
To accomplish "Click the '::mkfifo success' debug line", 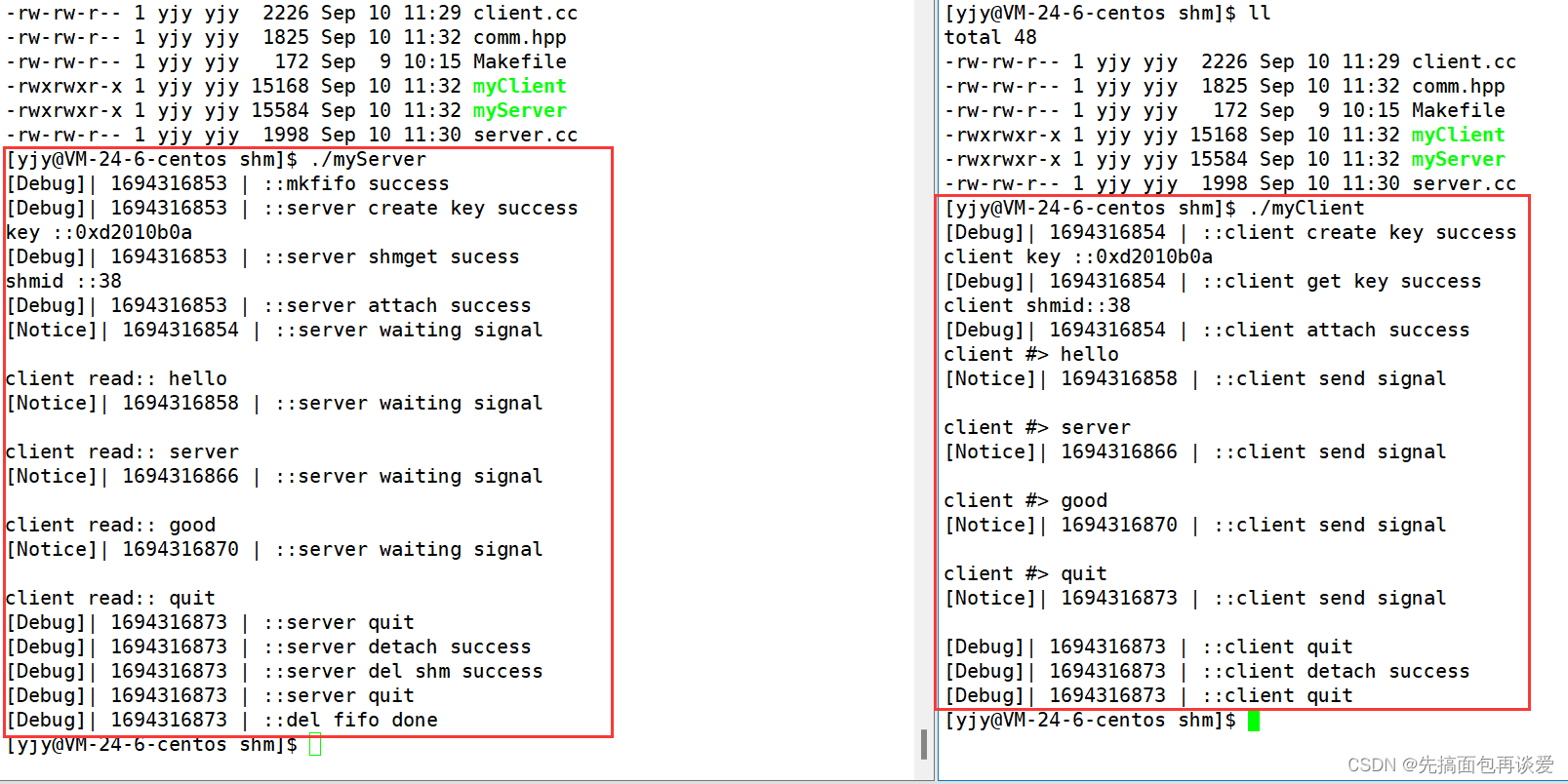I will (227, 184).
